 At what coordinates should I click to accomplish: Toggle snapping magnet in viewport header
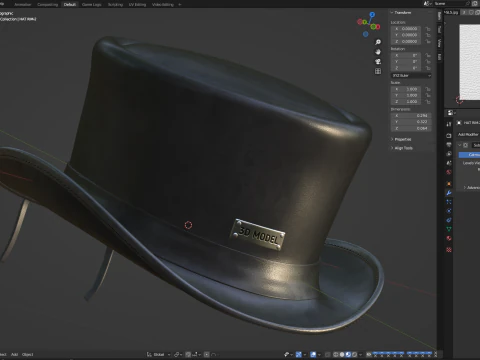[x=188, y=355]
